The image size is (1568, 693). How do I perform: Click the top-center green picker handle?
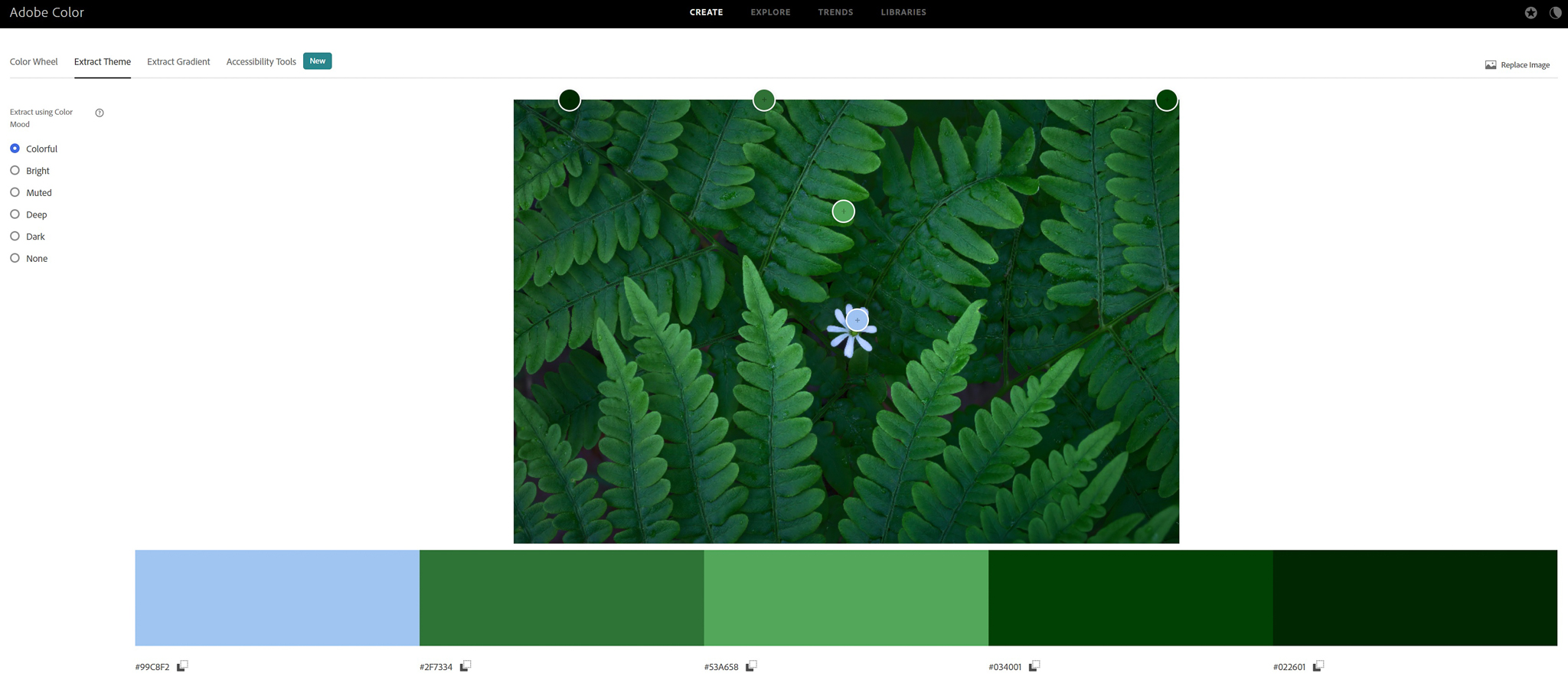[763, 100]
